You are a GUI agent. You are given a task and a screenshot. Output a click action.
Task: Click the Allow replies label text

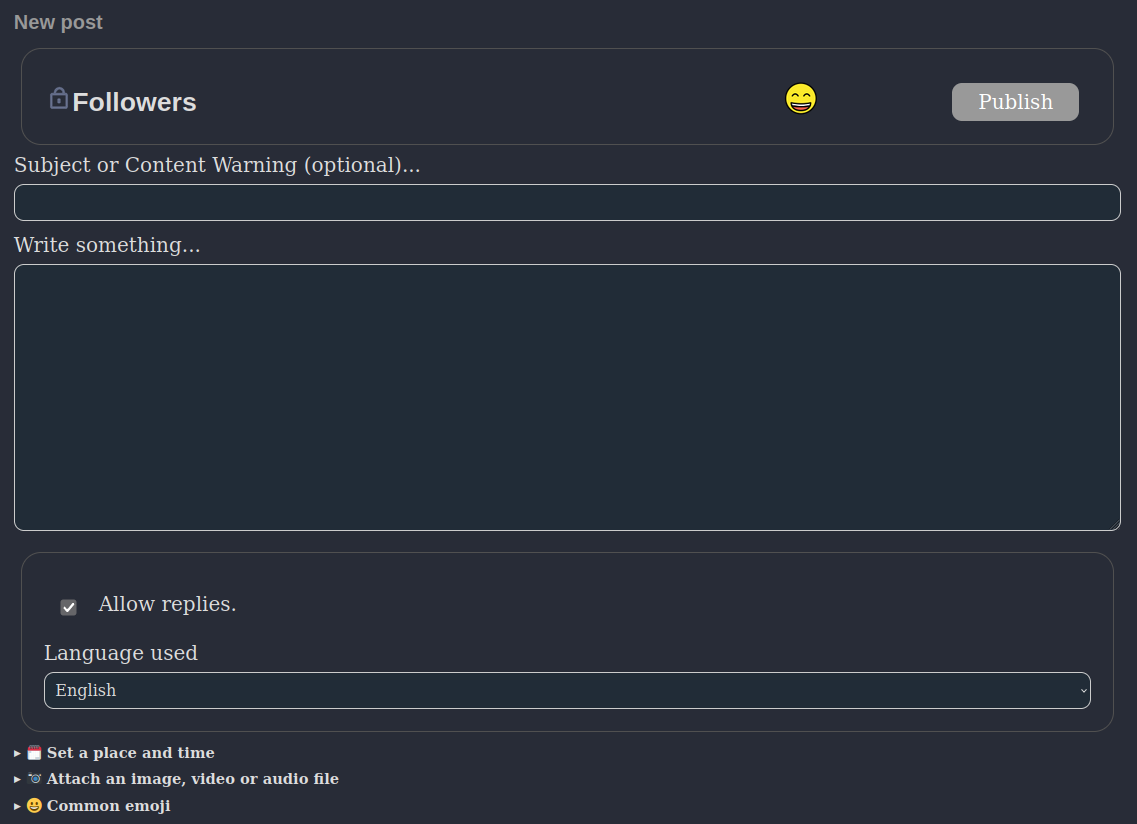click(x=166, y=604)
